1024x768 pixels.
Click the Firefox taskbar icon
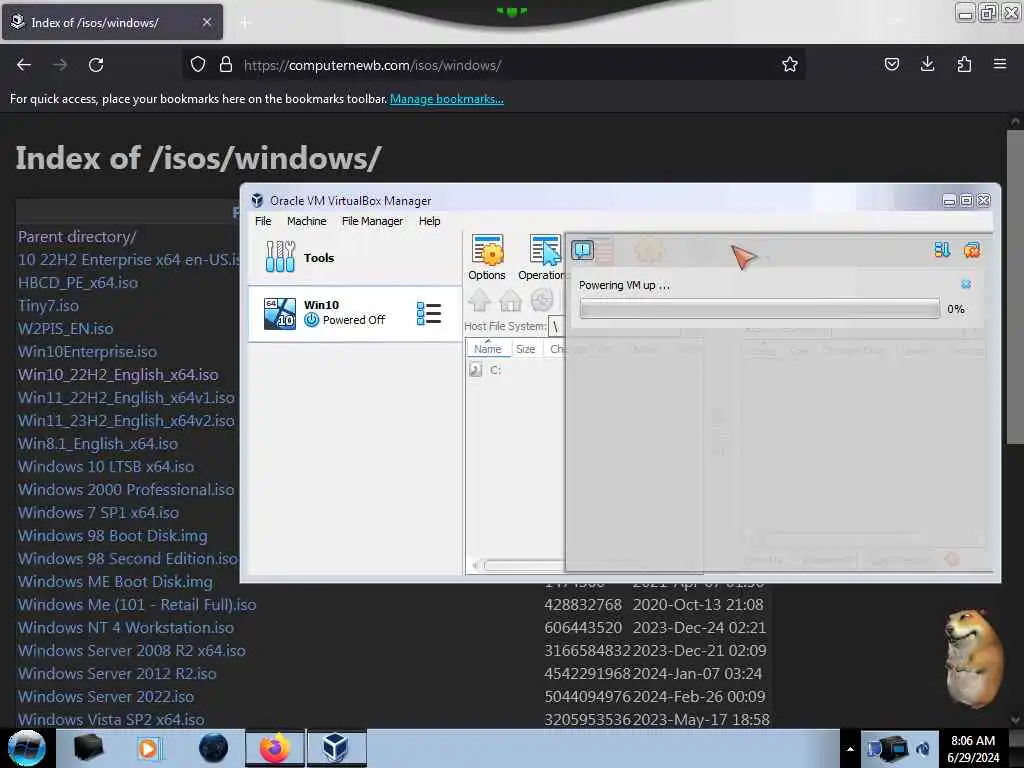275,748
